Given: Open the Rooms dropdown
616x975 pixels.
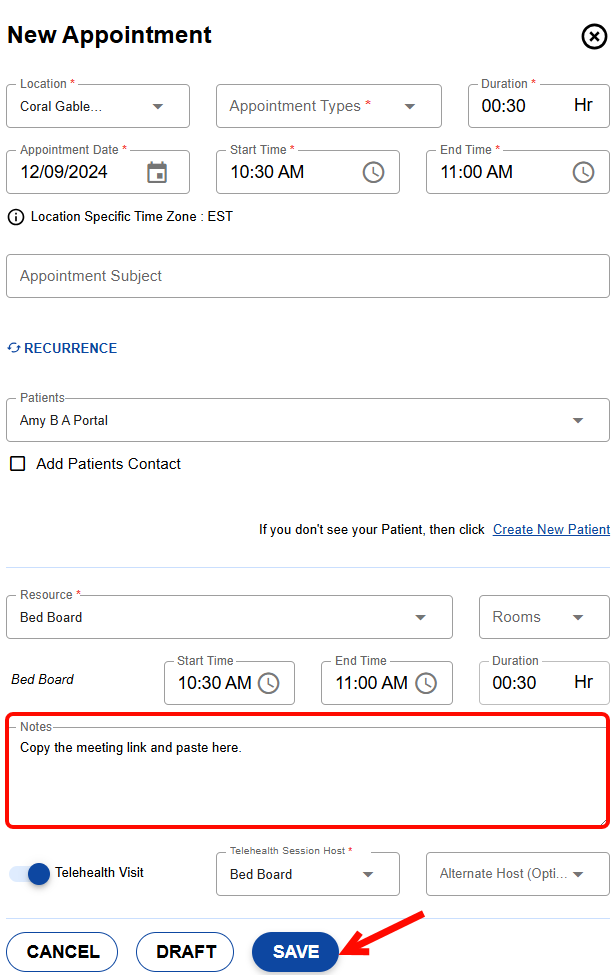Looking at the screenshot, I should (578, 618).
